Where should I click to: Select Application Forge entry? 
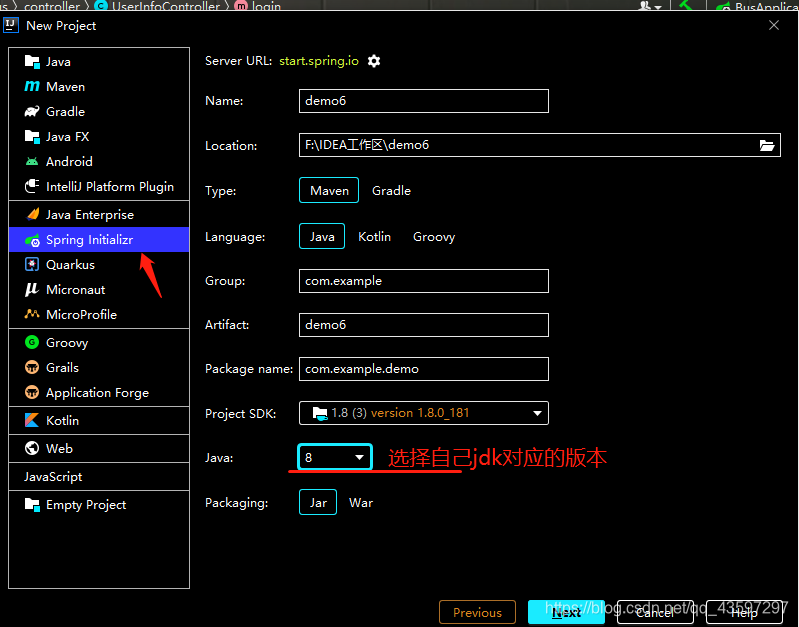[x=99, y=392]
